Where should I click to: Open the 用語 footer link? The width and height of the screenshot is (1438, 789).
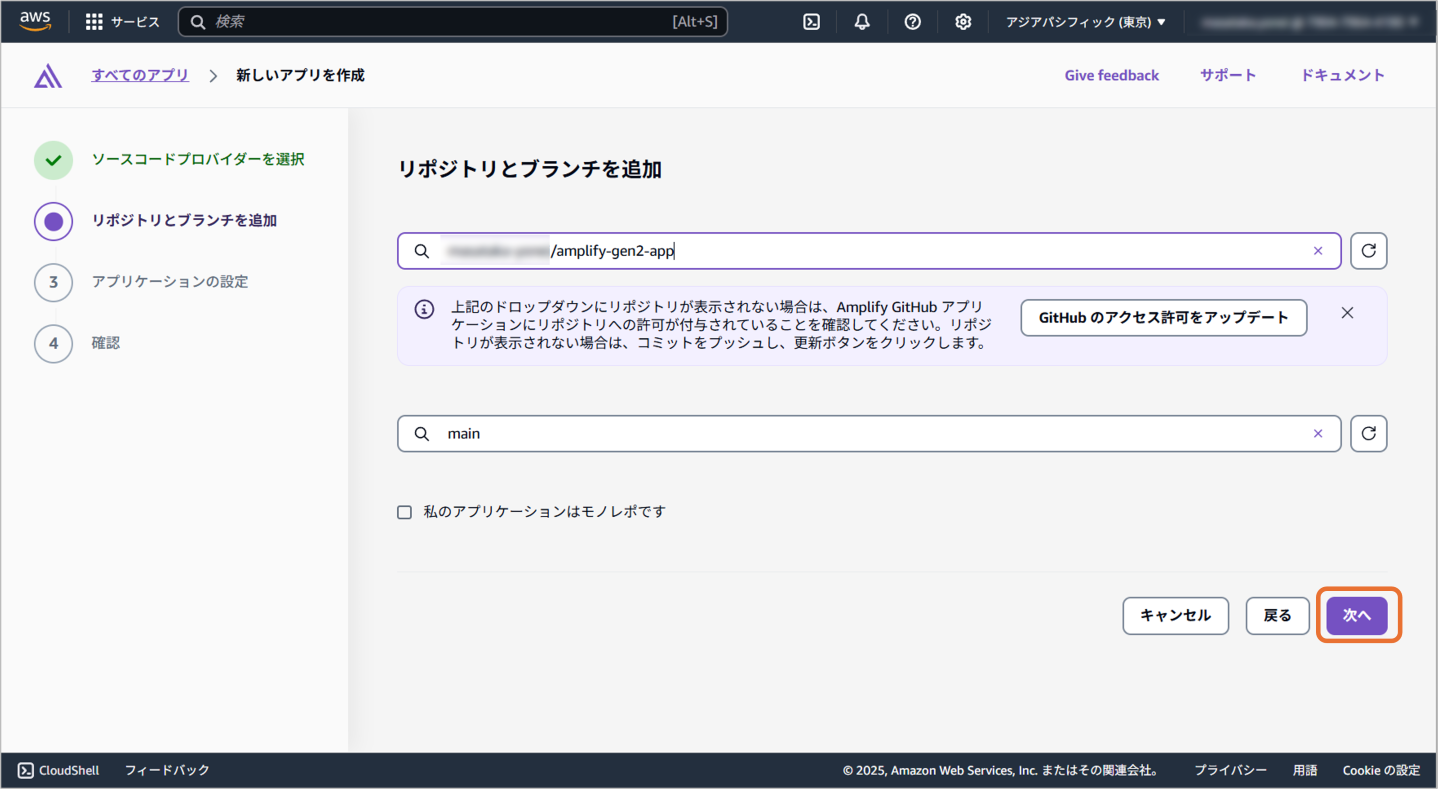pyautogui.click(x=1305, y=770)
